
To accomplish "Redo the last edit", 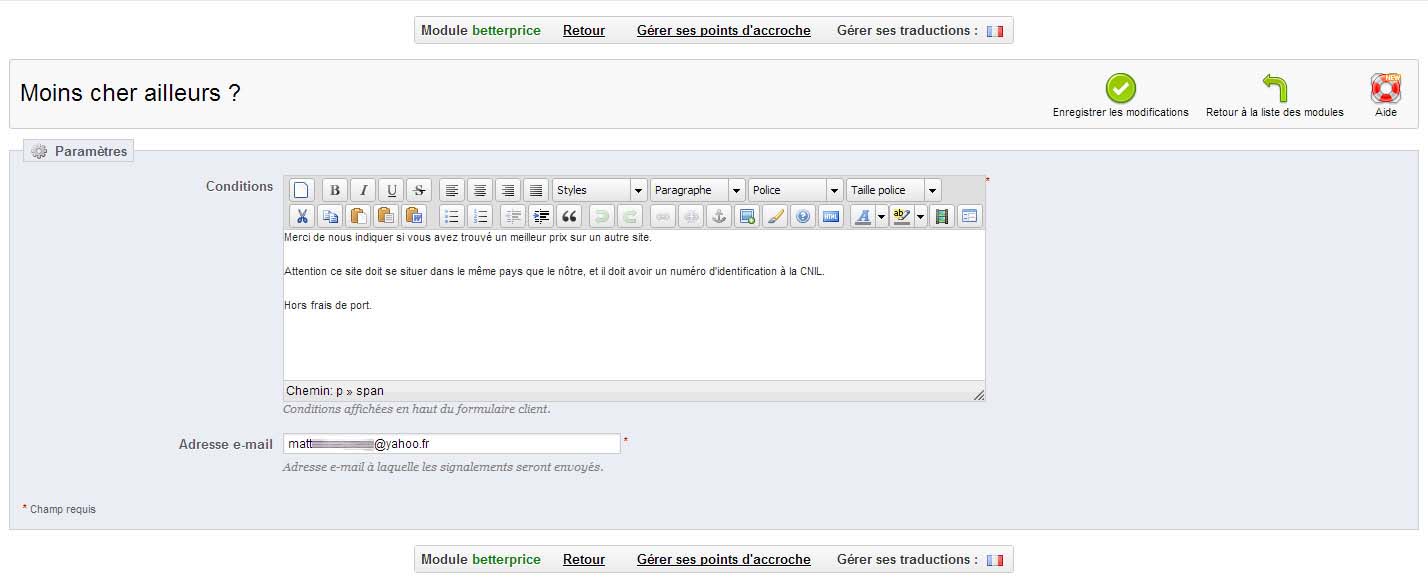I will (x=630, y=216).
